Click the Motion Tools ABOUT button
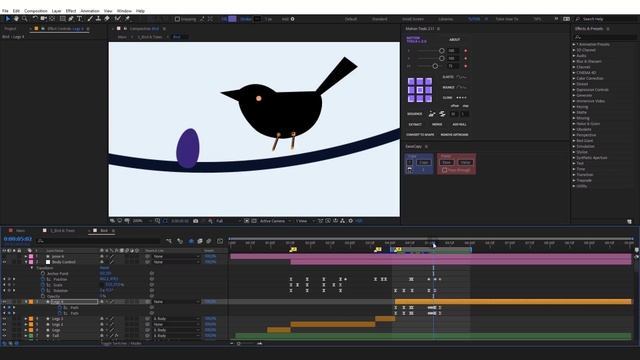The image size is (640, 360). [454, 40]
